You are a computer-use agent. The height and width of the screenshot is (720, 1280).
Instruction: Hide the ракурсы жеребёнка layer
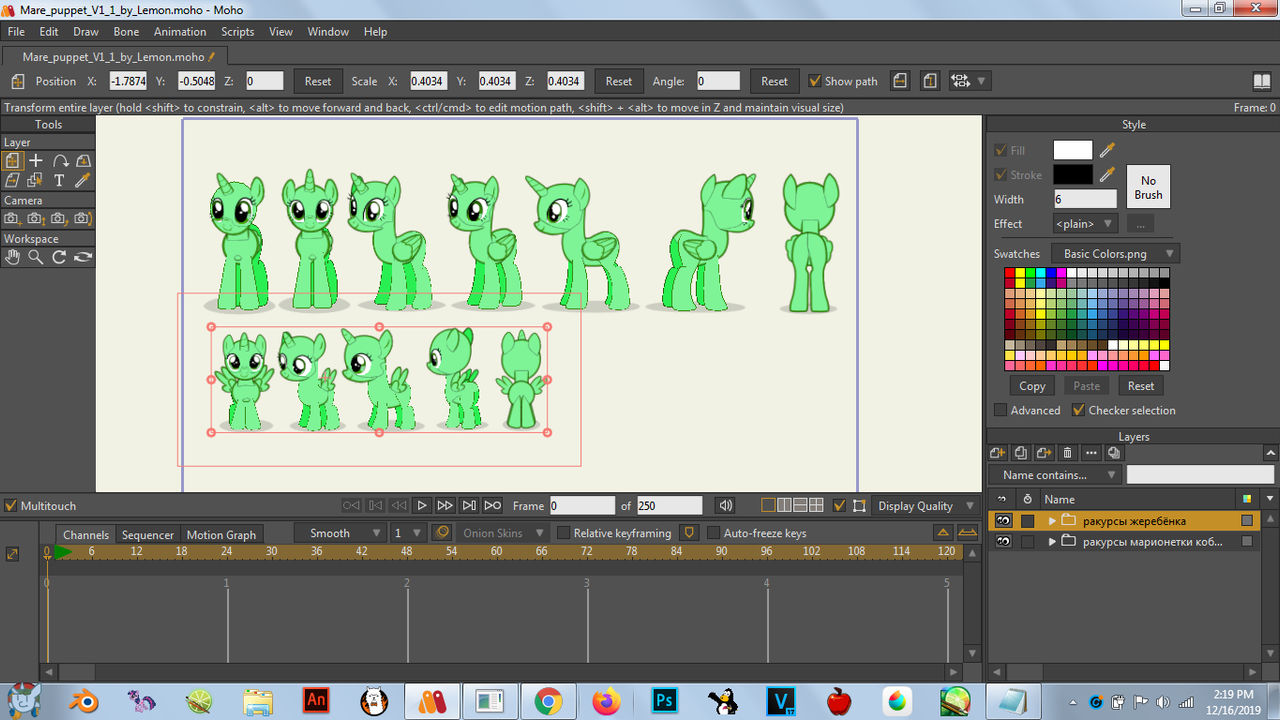pos(1002,521)
